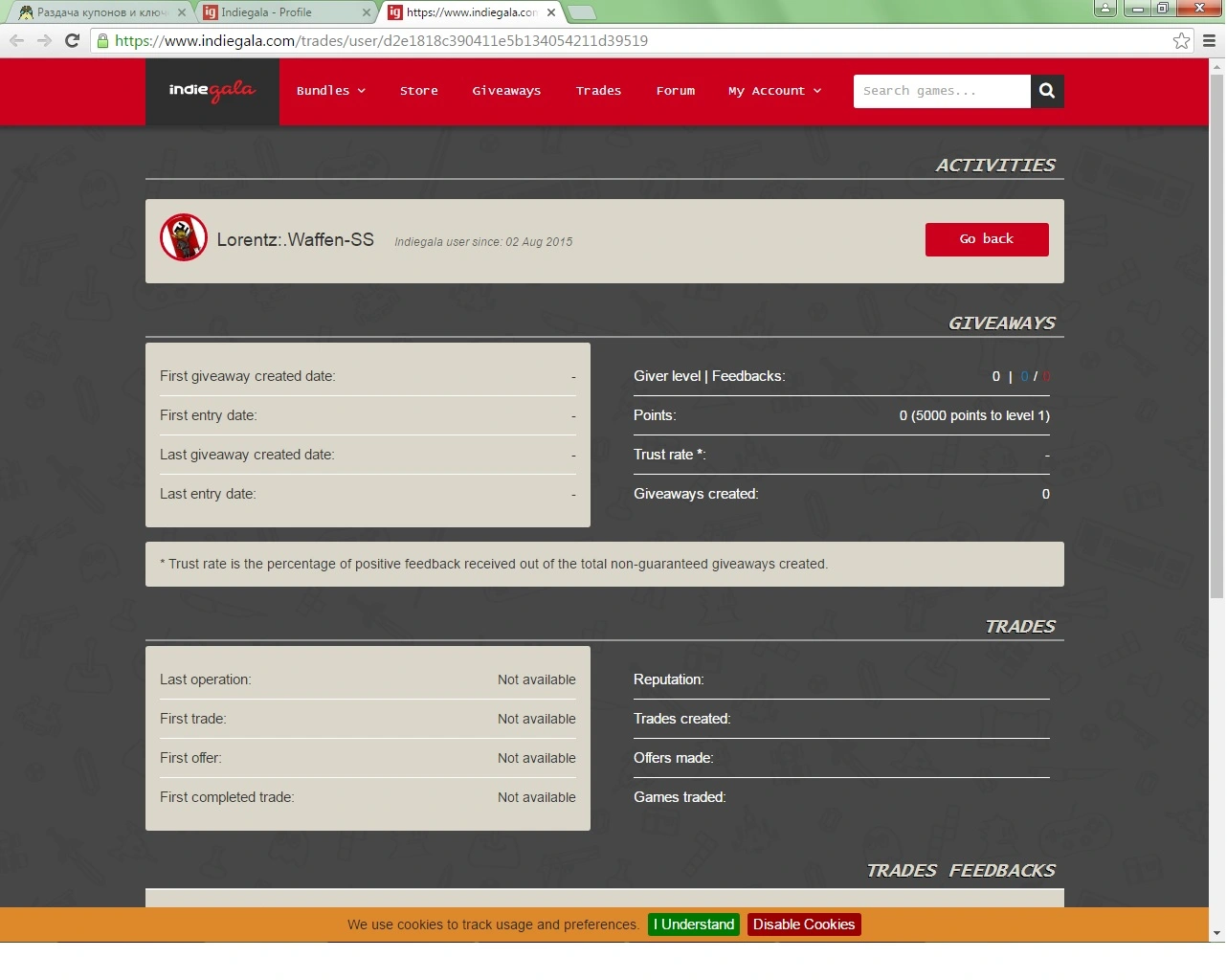Click the user avatar image
Image resolution: width=1227 pixels, height=980 pixels.
click(184, 237)
